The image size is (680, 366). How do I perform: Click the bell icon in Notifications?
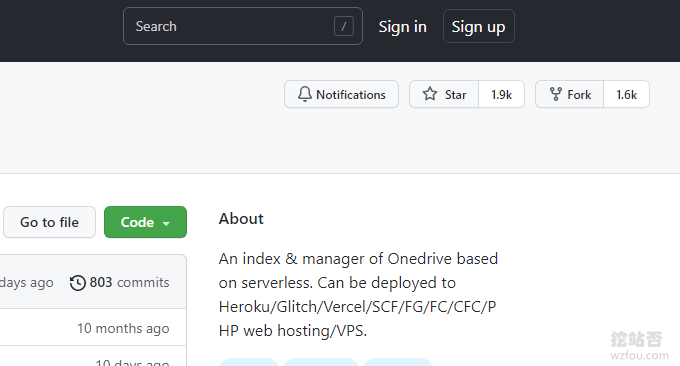[x=304, y=94]
